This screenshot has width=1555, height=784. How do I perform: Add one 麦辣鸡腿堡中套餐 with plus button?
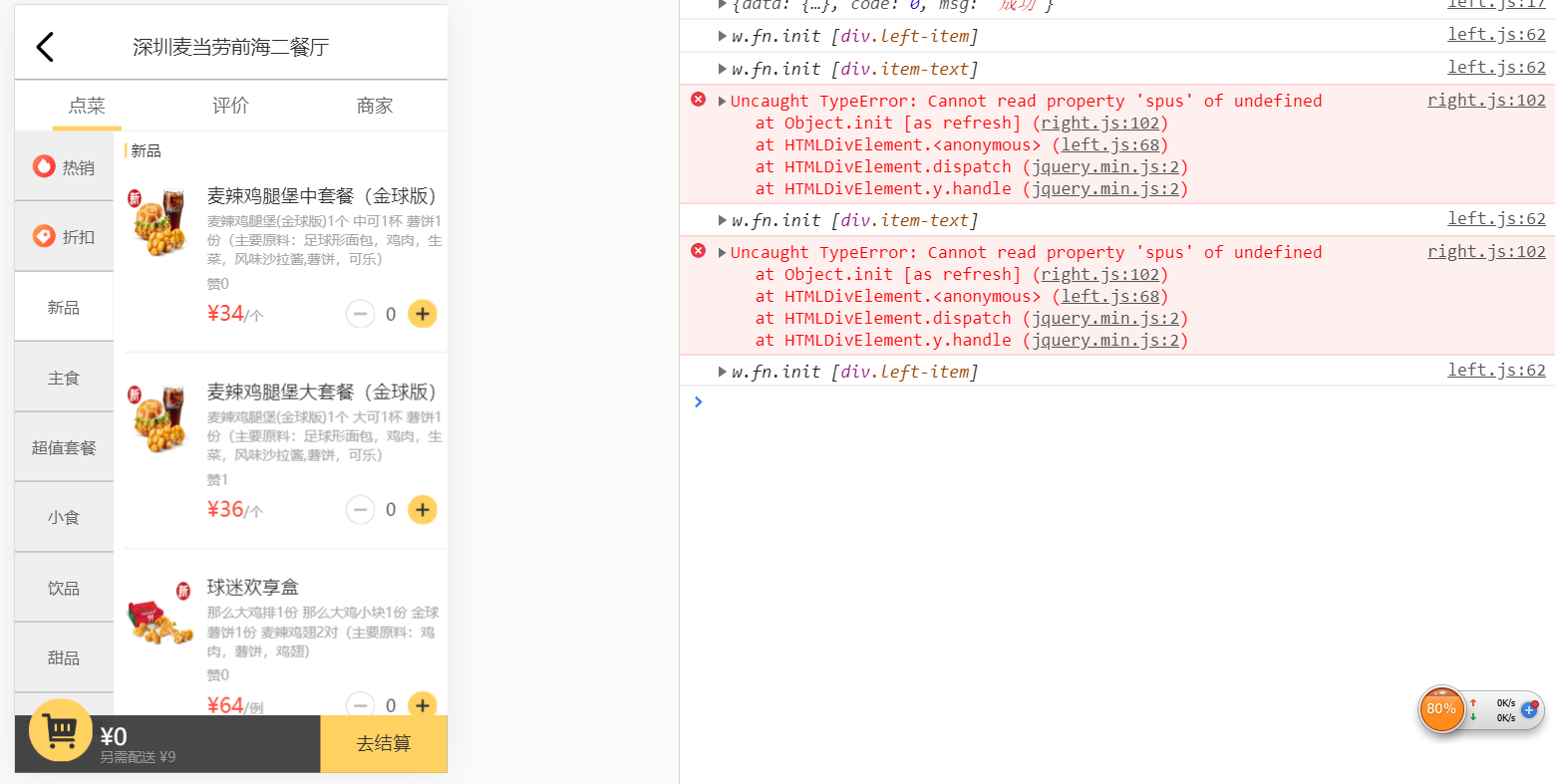coord(423,314)
